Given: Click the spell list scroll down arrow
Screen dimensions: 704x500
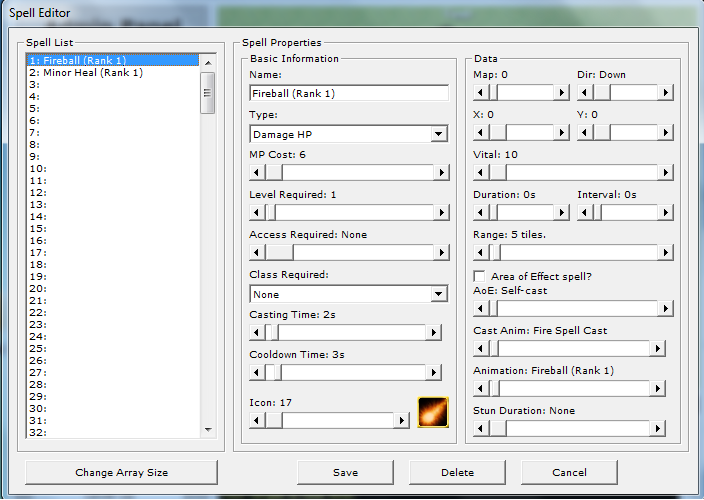Looking at the screenshot, I should coord(208,430).
